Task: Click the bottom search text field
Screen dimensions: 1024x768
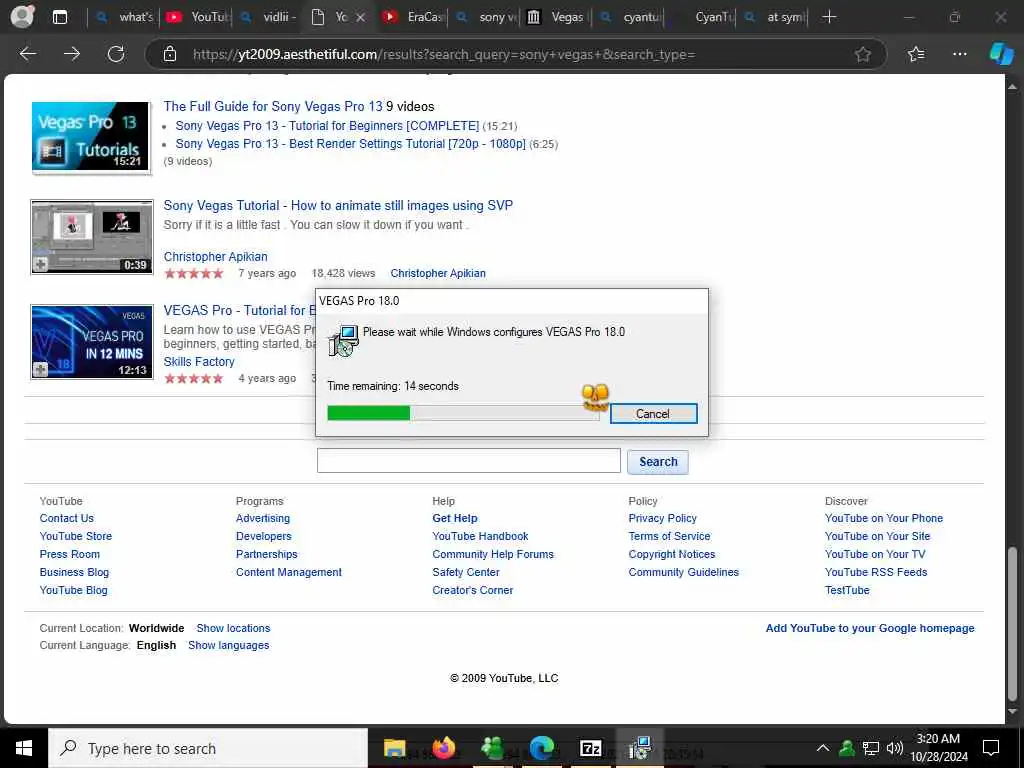Action: point(468,460)
